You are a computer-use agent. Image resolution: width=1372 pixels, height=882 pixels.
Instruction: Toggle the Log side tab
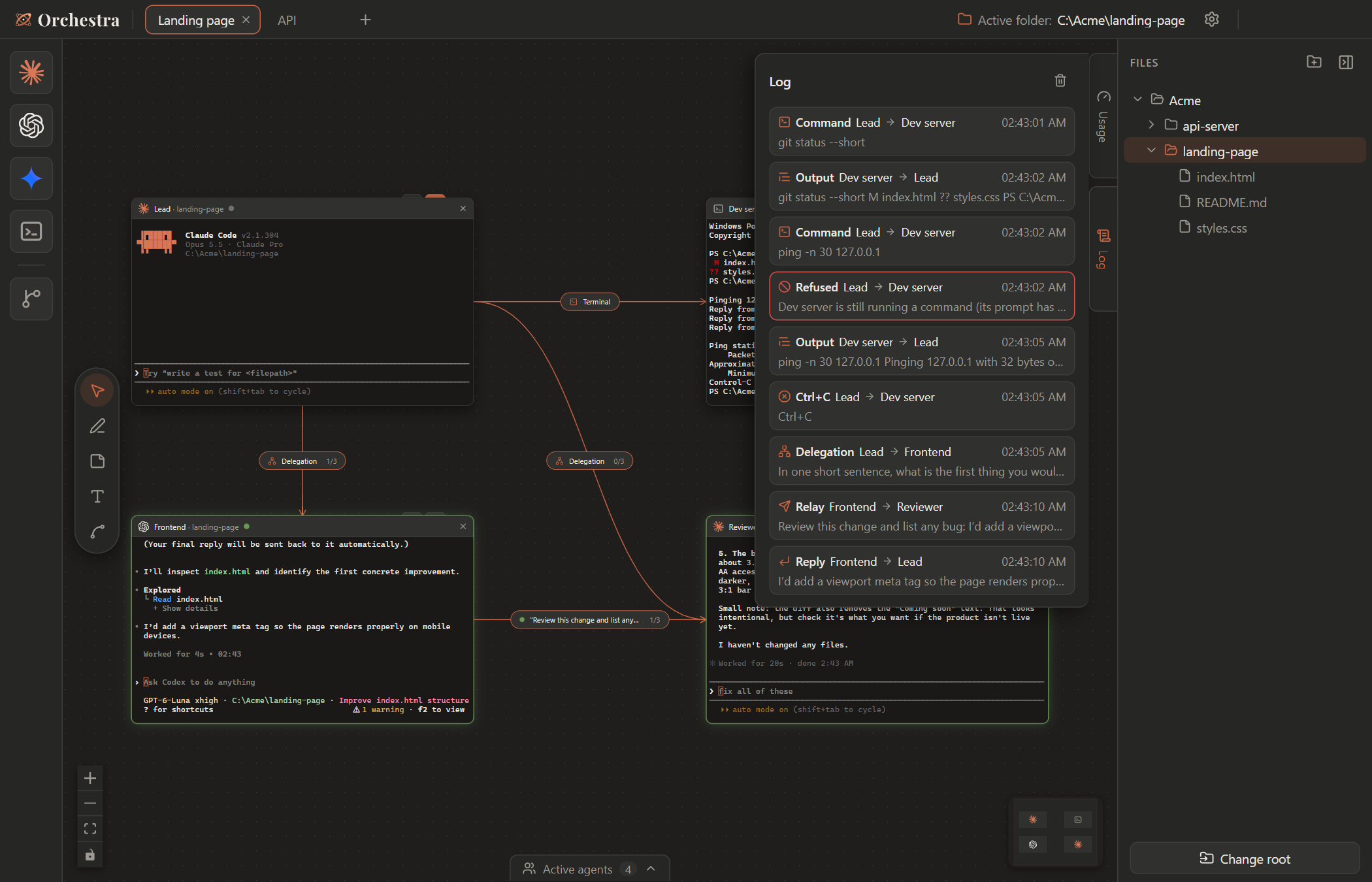[1103, 248]
